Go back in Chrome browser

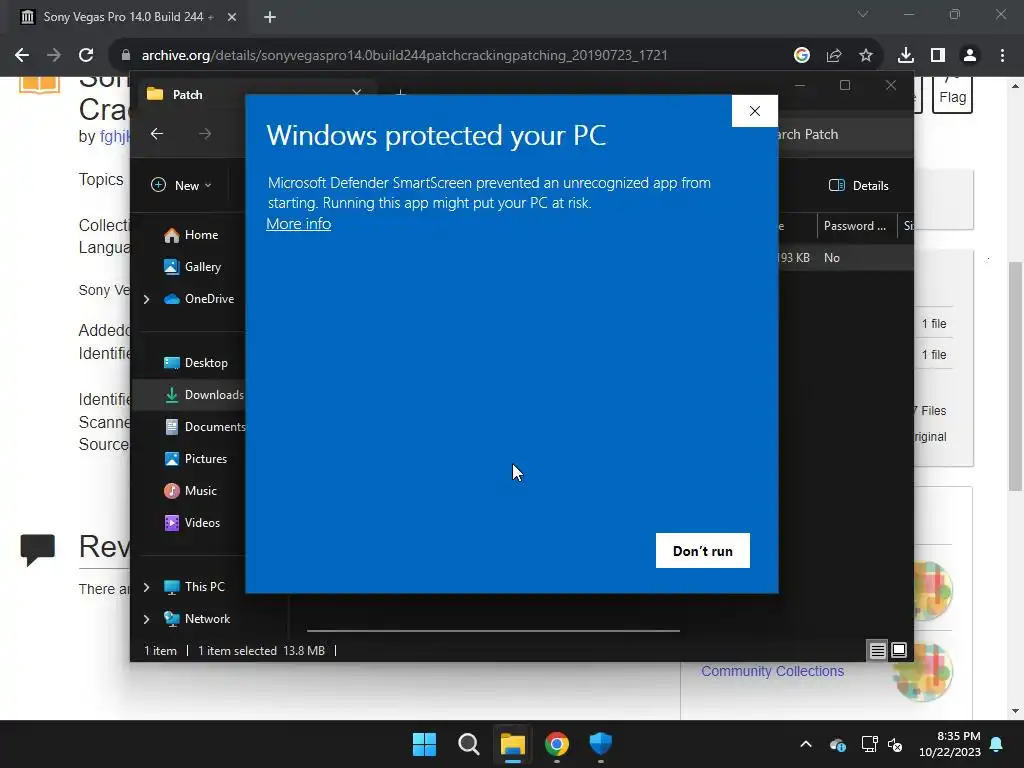coord(22,56)
